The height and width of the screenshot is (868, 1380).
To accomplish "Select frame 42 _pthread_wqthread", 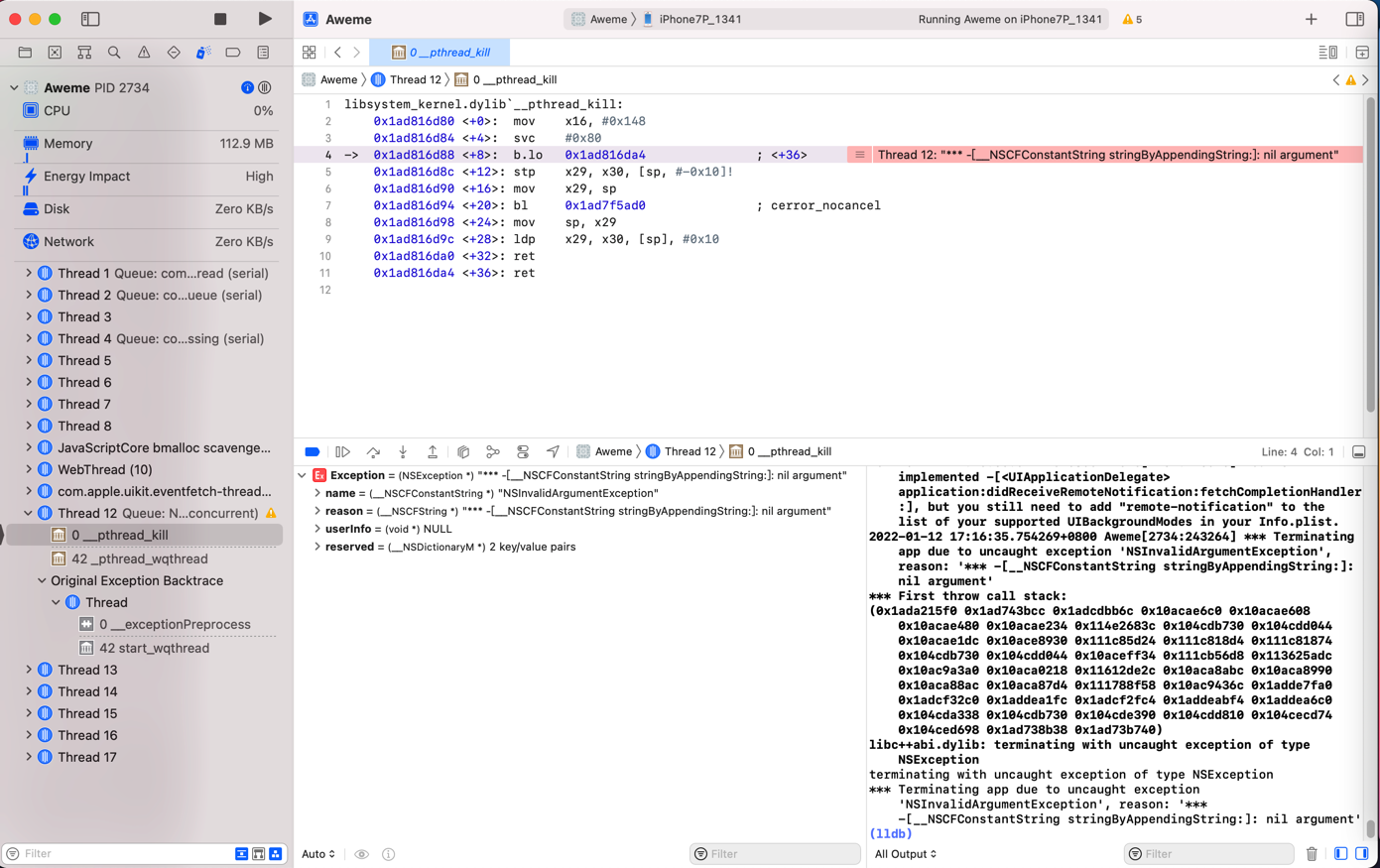I will [140, 558].
